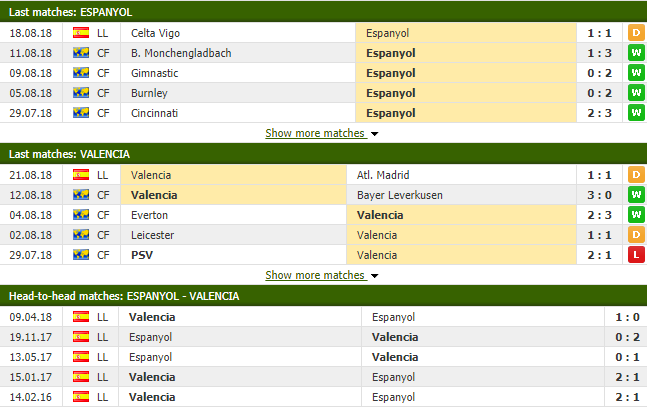Open the Gimnastic vs Espanyol match row
This screenshot has height=408, width=651.
[x=323, y=73]
